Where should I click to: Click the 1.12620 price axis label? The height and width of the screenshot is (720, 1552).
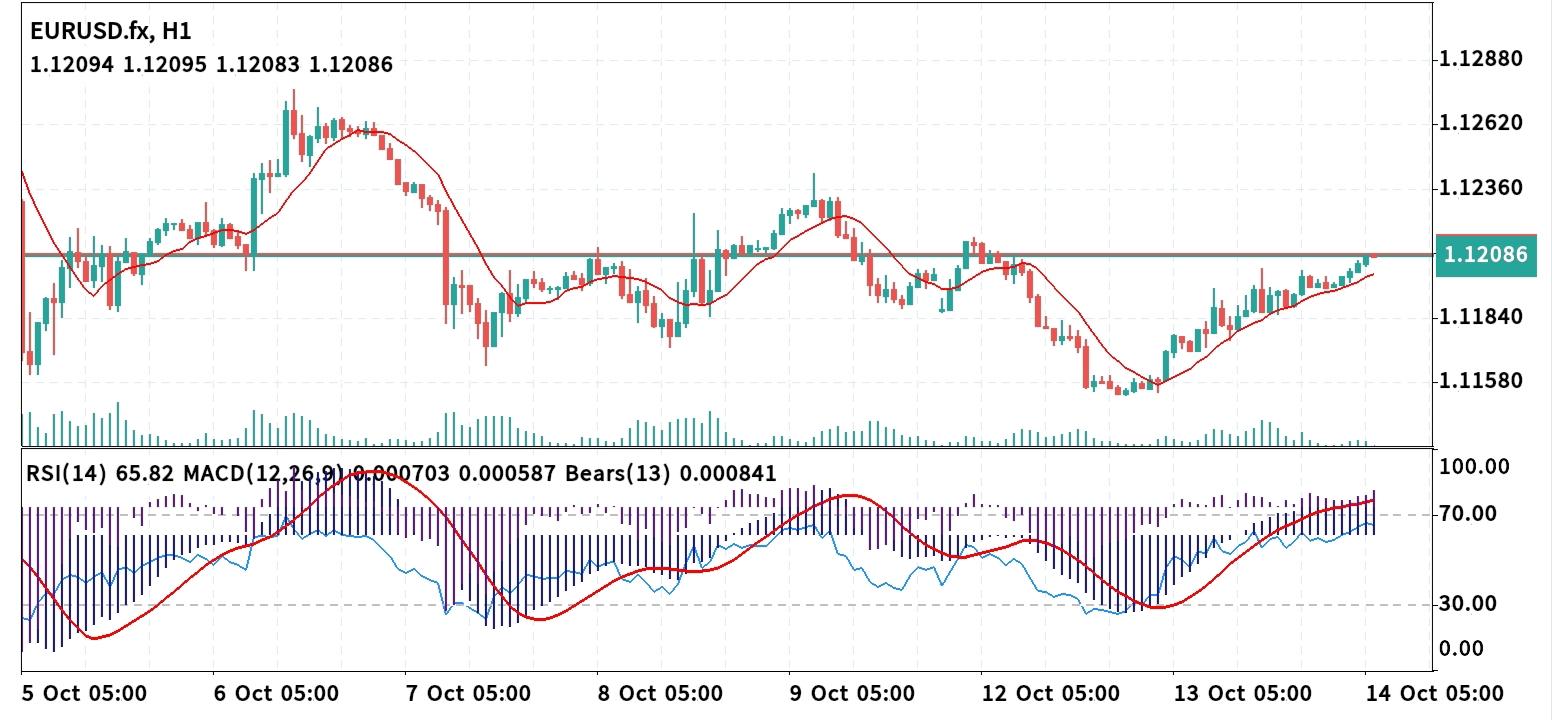(1481, 123)
